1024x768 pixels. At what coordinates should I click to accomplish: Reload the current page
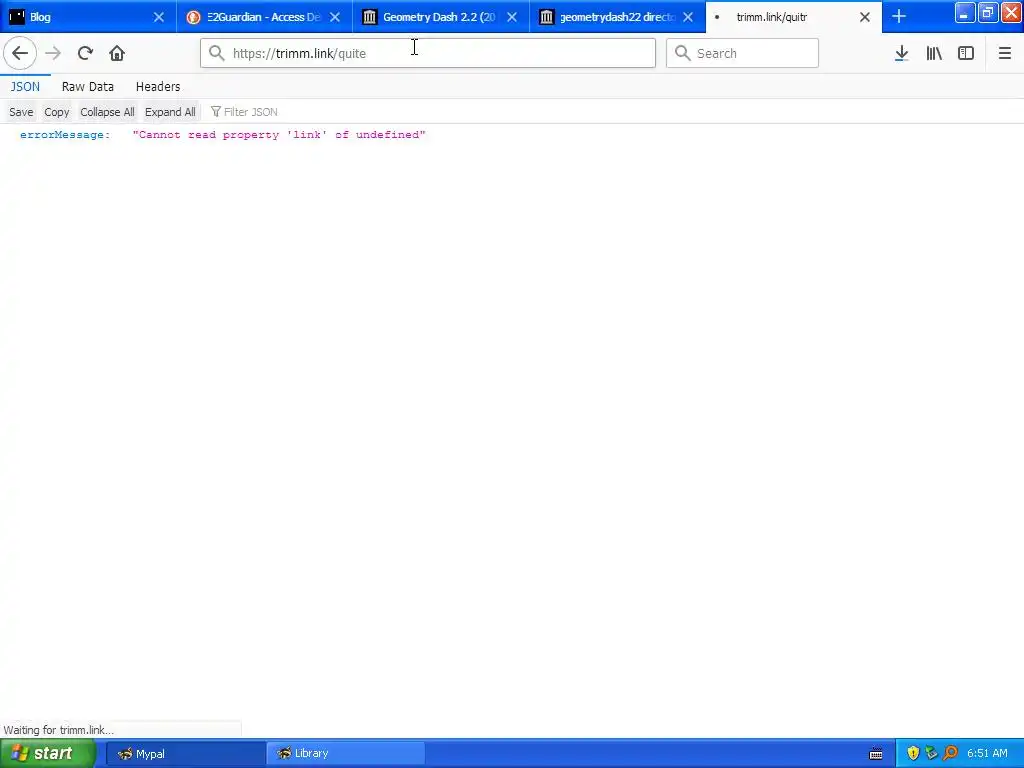(85, 53)
